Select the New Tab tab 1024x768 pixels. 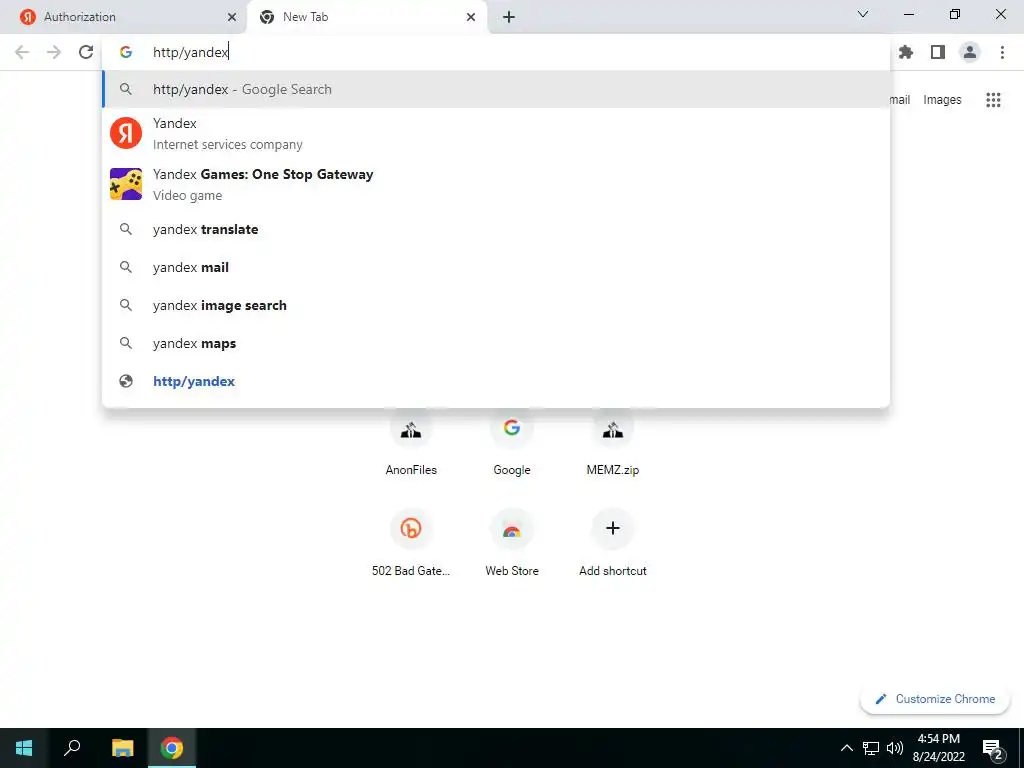(x=366, y=17)
